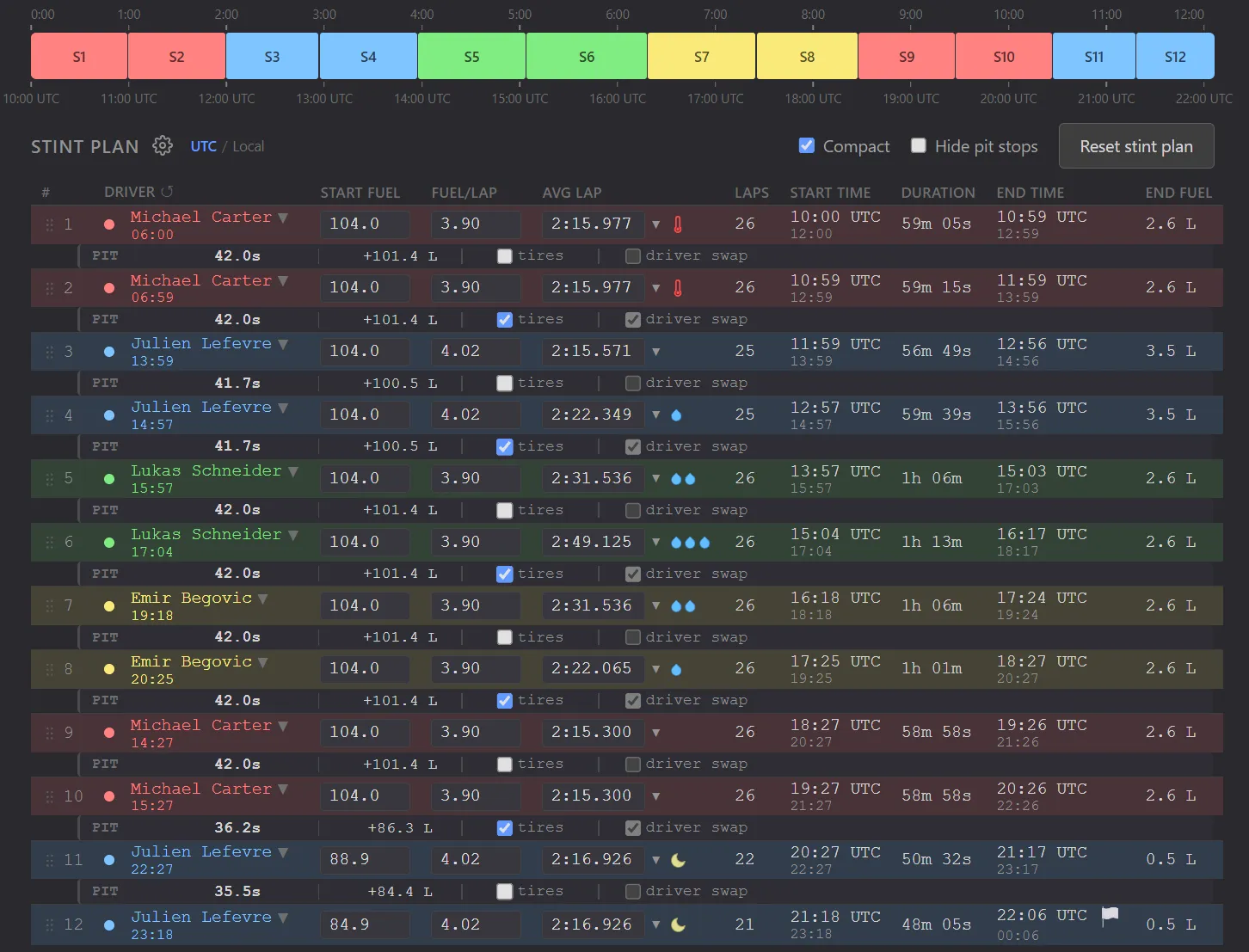Screen dimensions: 1249x952
Task: Click double raindrop icon in stint 7
Action: pyautogui.click(x=683, y=606)
